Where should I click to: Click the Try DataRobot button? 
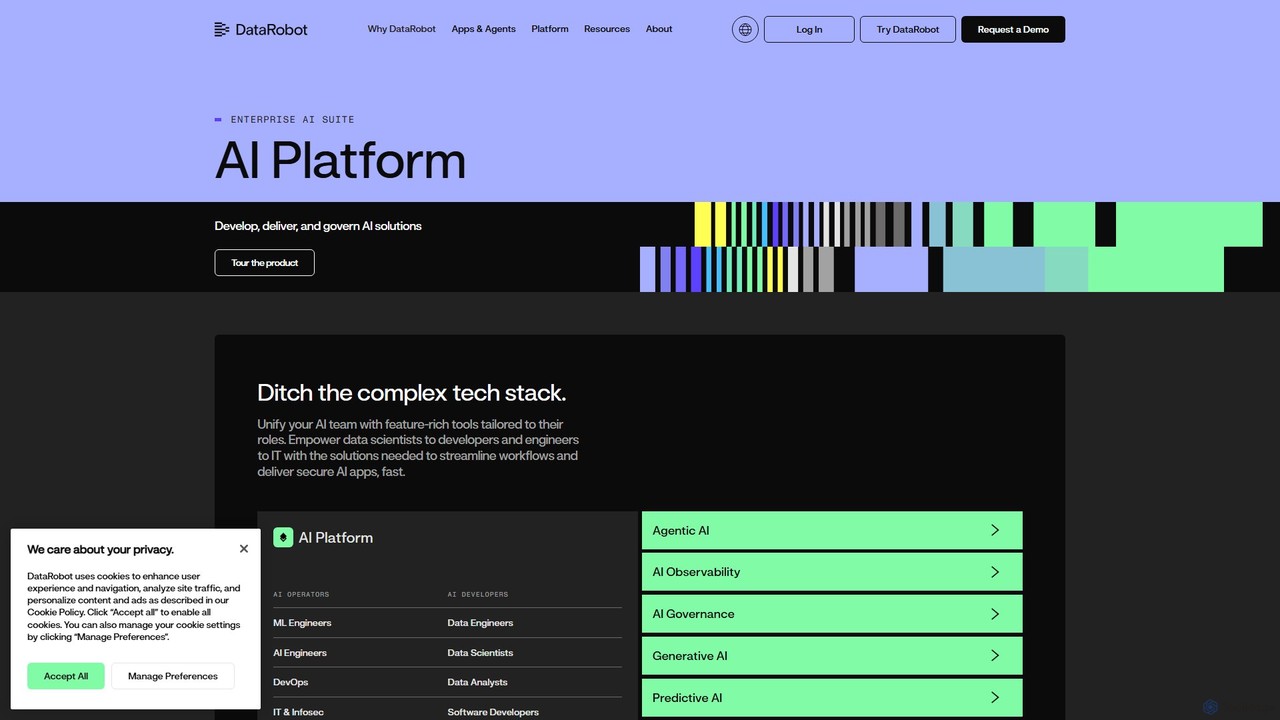click(908, 29)
